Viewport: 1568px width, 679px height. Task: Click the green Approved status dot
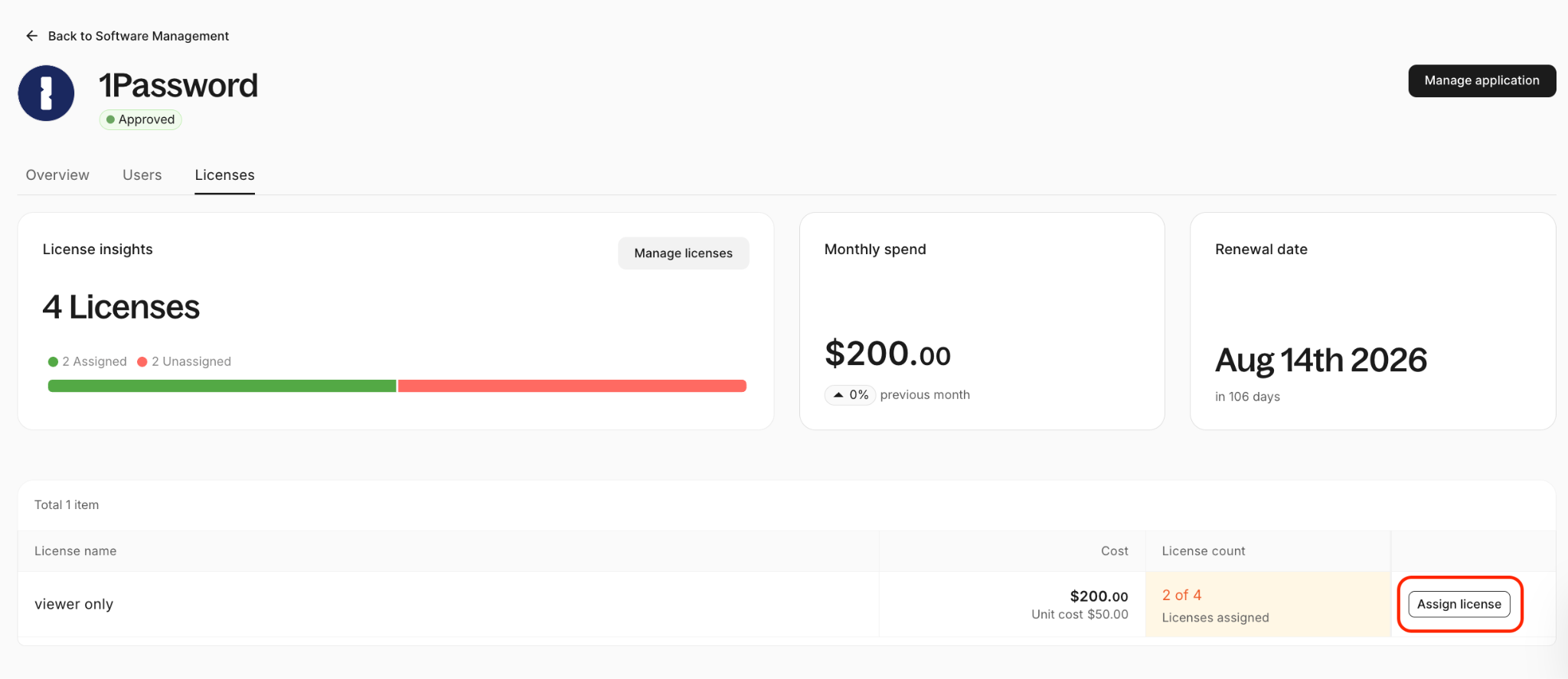pyautogui.click(x=110, y=119)
